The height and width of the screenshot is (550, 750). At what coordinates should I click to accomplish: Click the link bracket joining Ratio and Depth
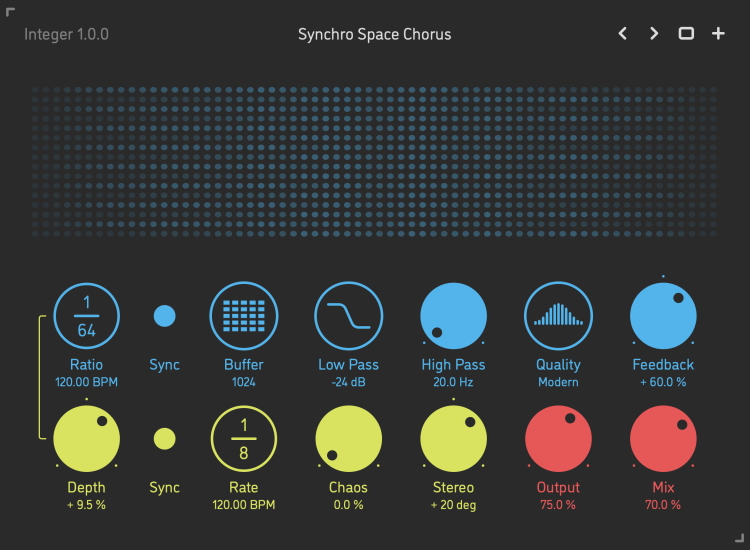(41, 377)
